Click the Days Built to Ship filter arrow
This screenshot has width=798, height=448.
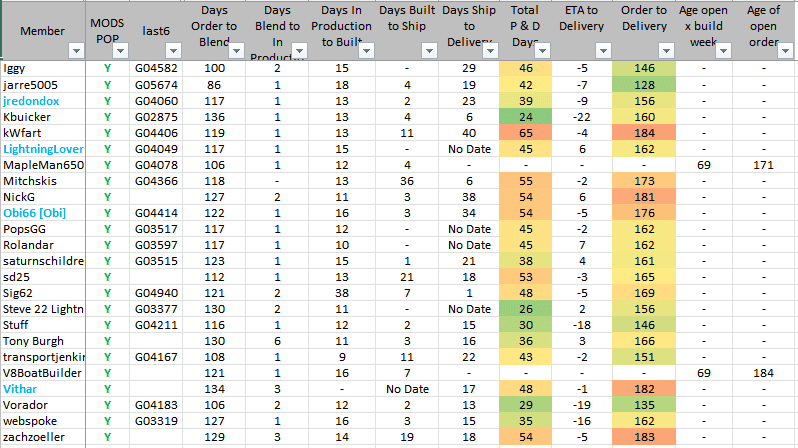coord(427,50)
